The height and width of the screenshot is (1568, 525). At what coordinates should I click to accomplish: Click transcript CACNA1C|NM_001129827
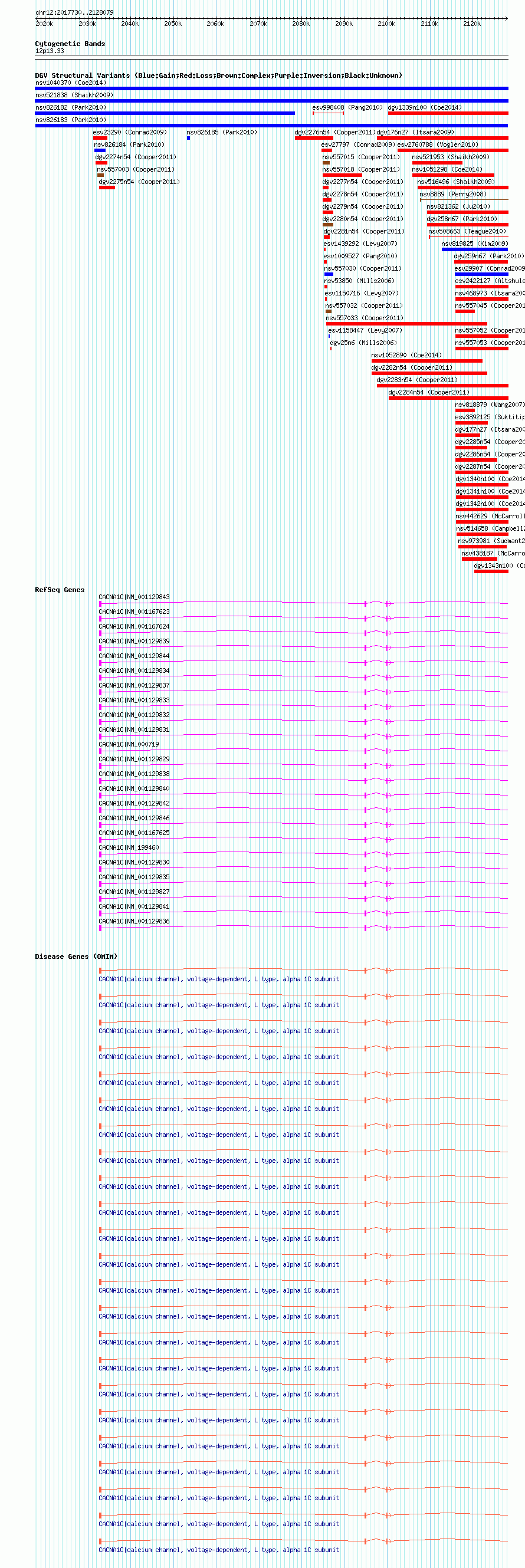[134, 892]
